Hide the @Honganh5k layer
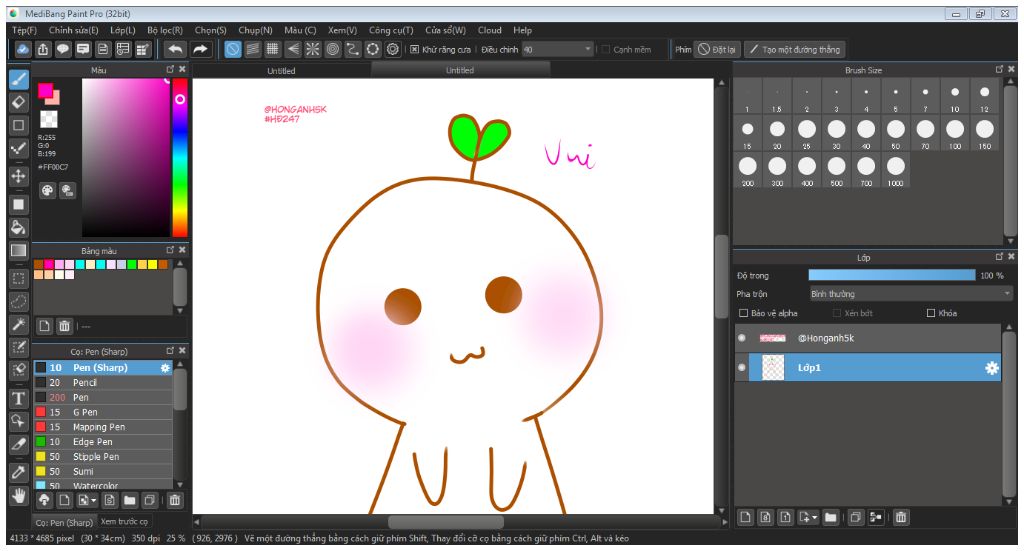Screen dimensions: 1024x551 coord(741,338)
